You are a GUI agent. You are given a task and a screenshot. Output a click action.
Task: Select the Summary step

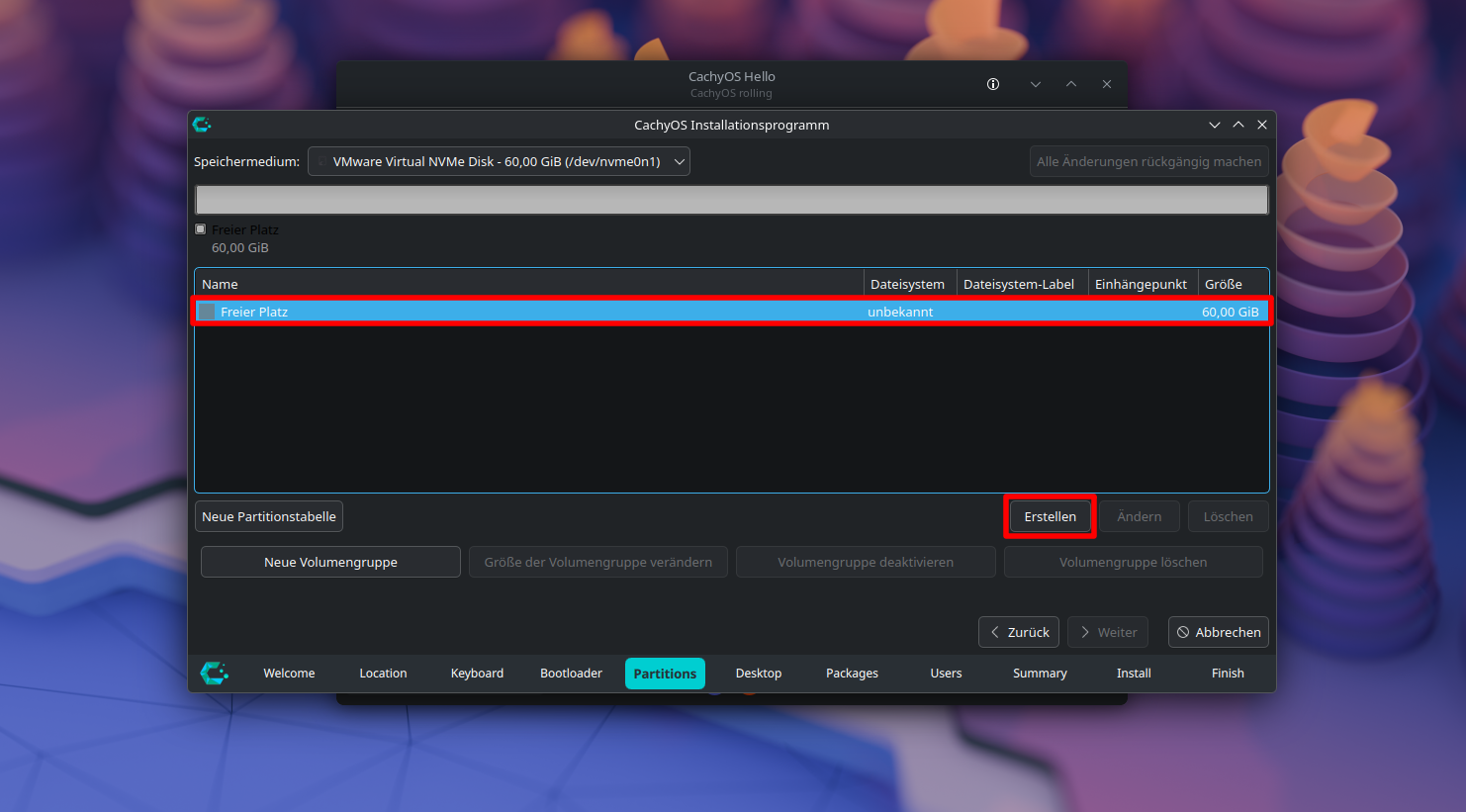(1040, 674)
